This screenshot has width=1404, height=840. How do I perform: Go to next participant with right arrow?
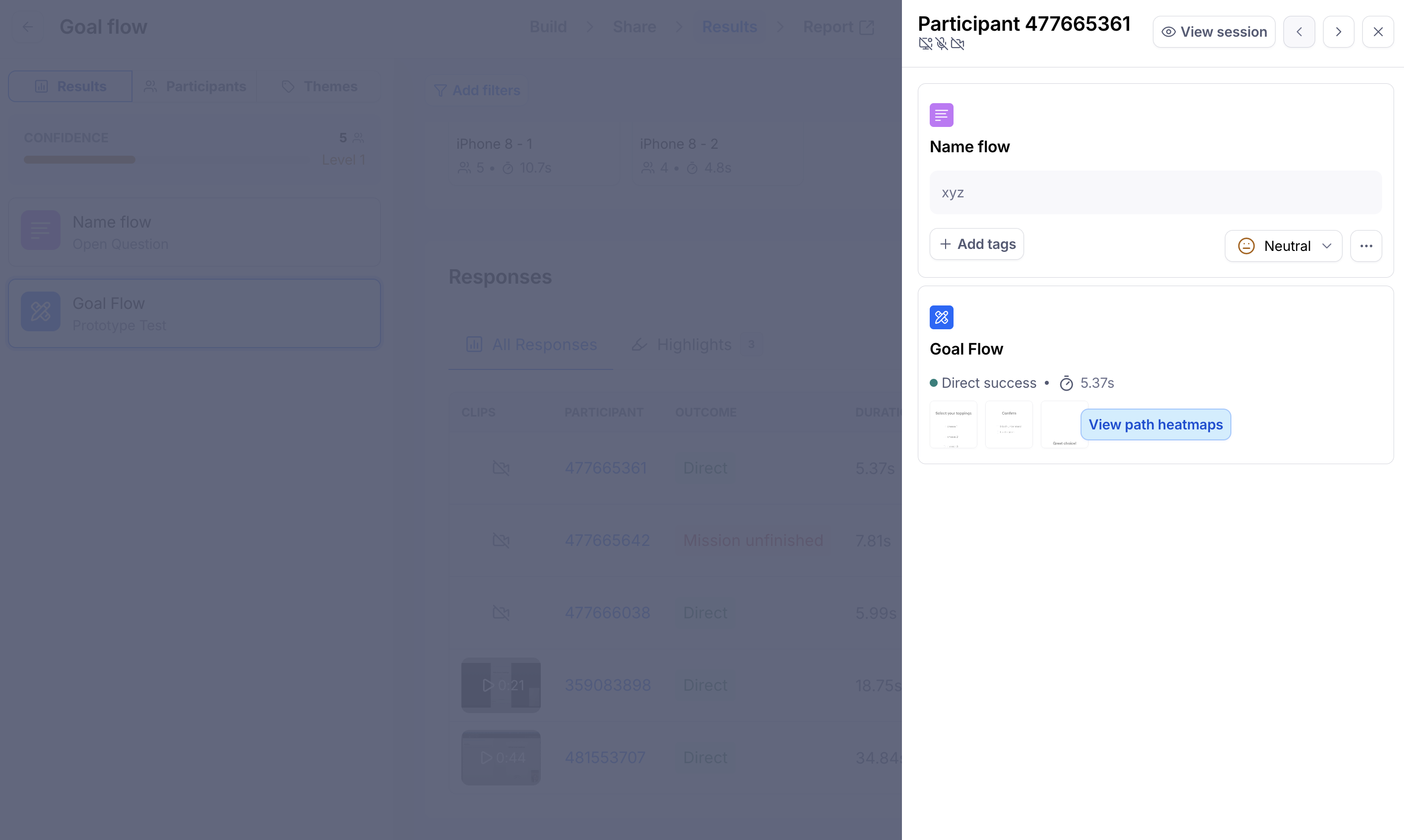tap(1339, 32)
